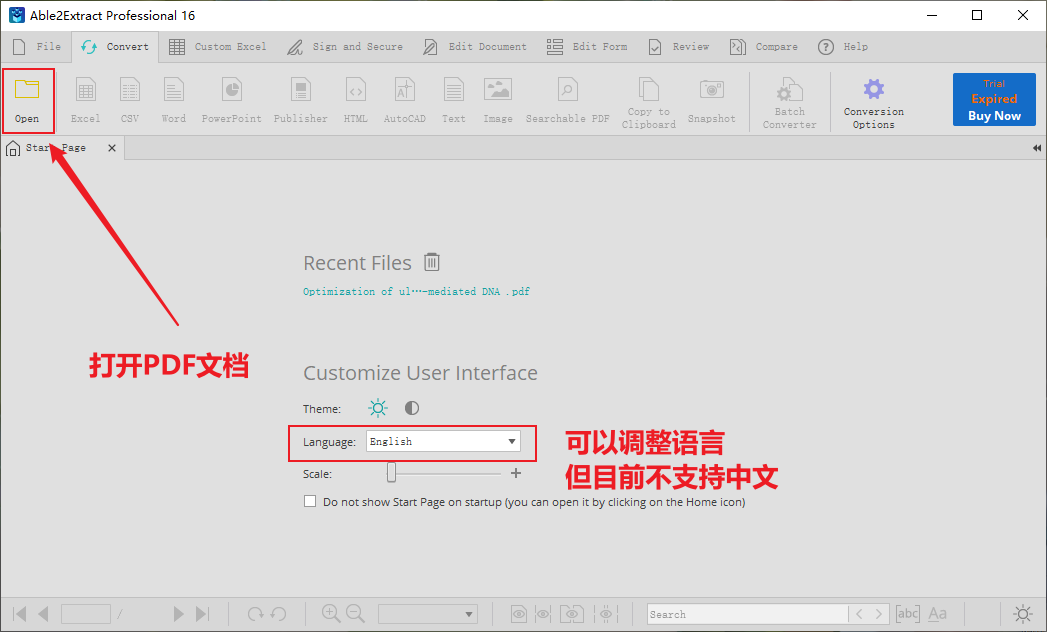Clear recent files with trash icon
The width and height of the screenshot is (1047, 632).
pyautogui.click(x=432, y=262)
